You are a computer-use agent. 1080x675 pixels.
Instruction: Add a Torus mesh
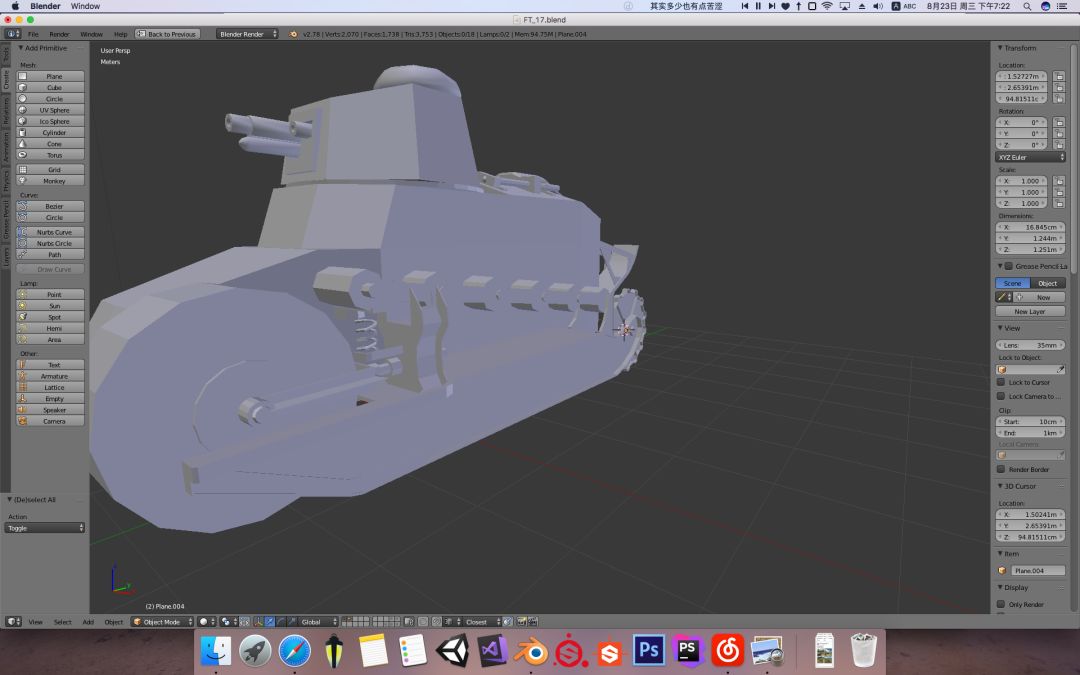tap(54, 155)
